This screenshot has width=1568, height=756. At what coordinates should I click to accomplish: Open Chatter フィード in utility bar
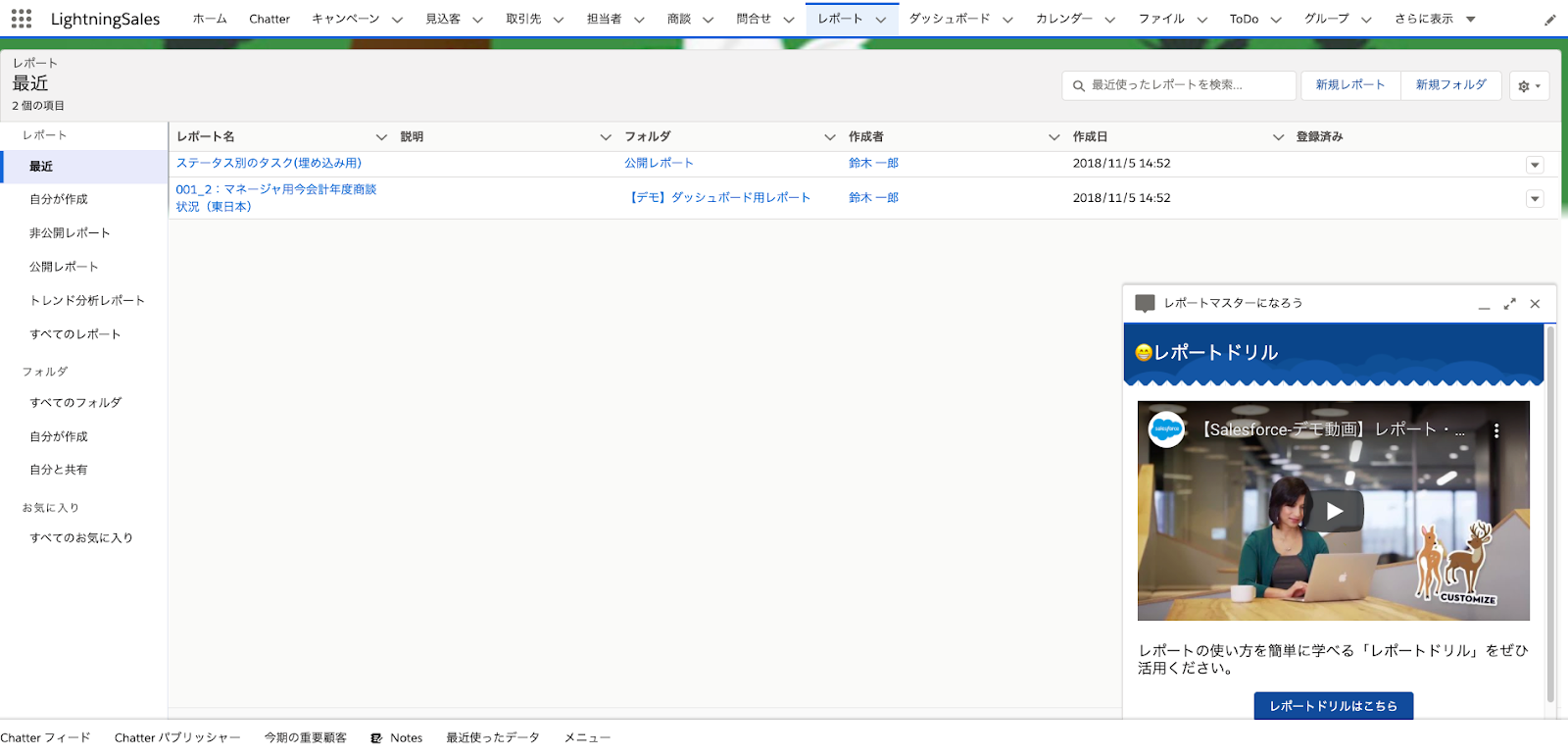(45, 738)
